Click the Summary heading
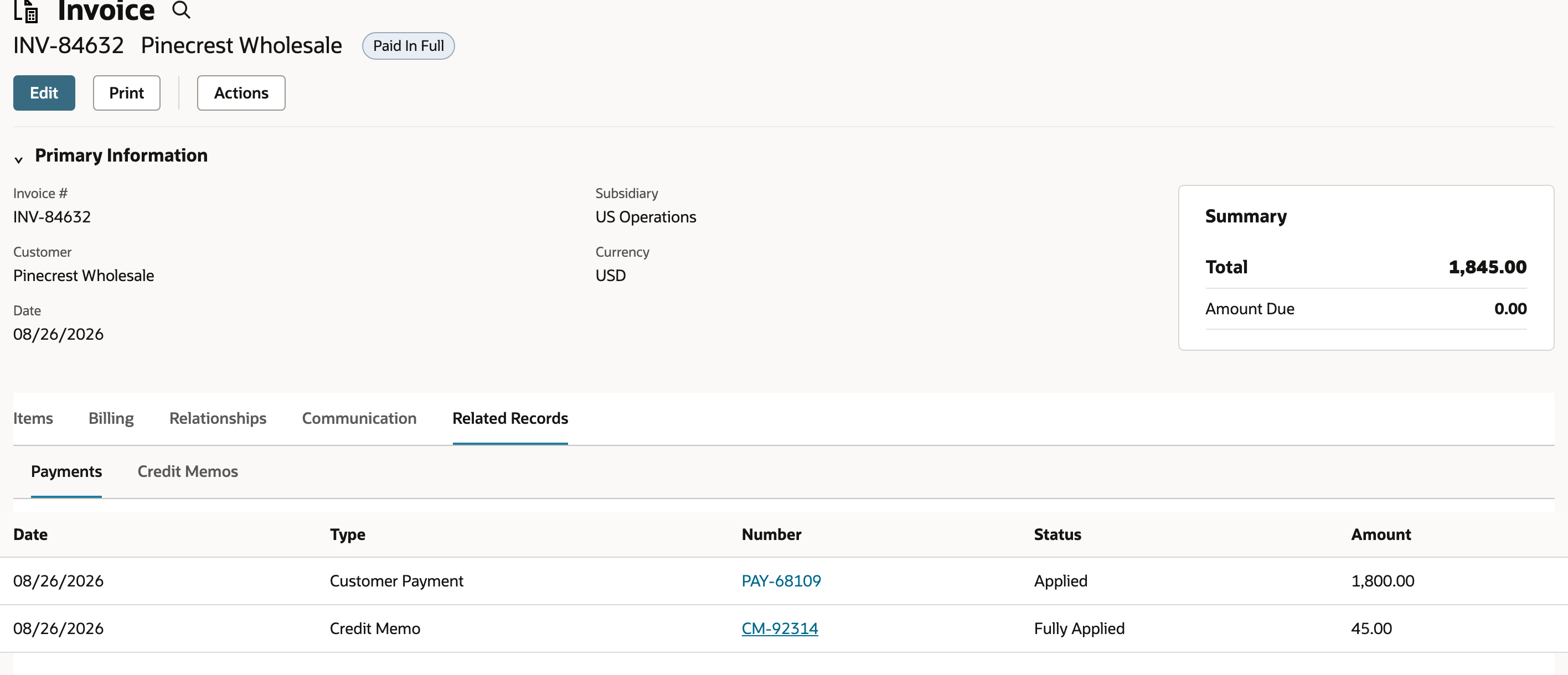The height and width of the screenshot is (675, 1568). point(1245,216)
